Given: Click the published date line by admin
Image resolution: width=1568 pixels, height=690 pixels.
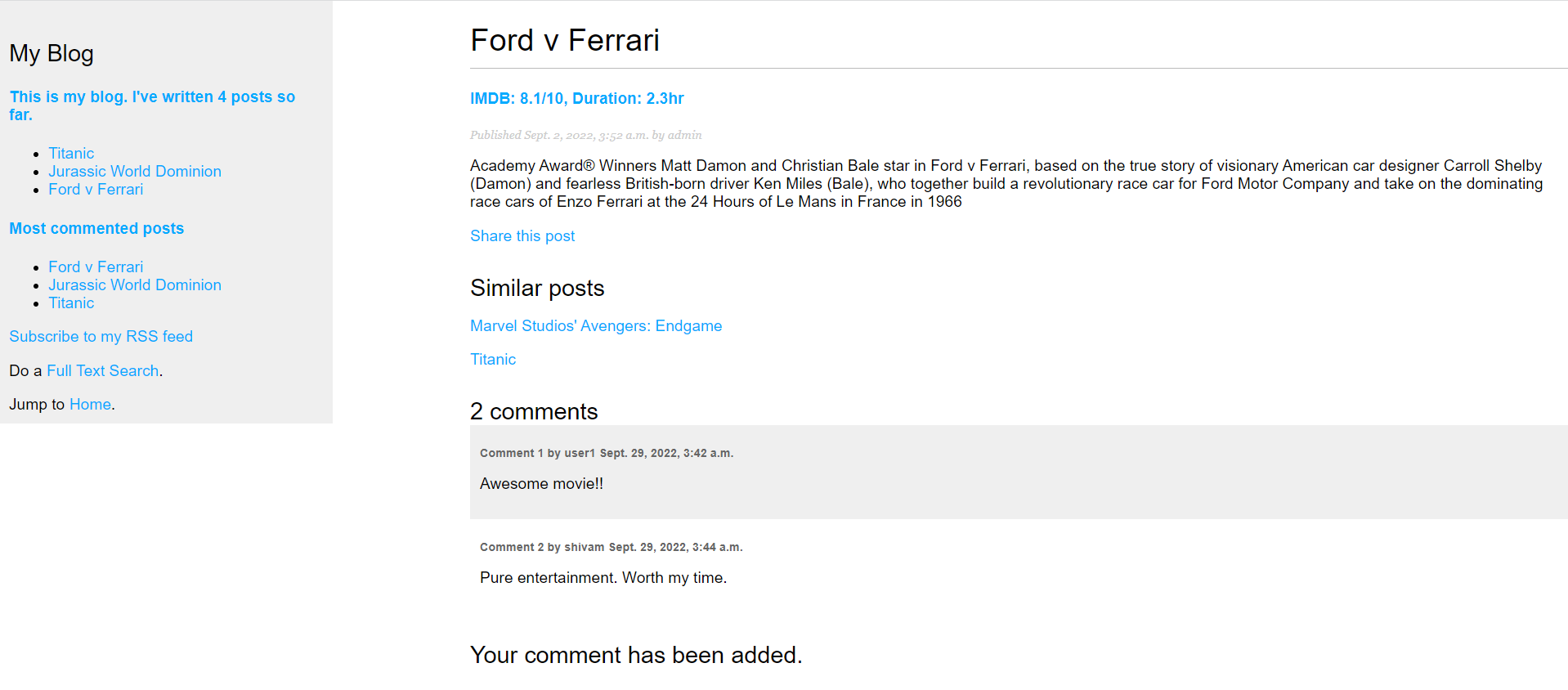Looking at the screenshot, I should pos(585,136).
